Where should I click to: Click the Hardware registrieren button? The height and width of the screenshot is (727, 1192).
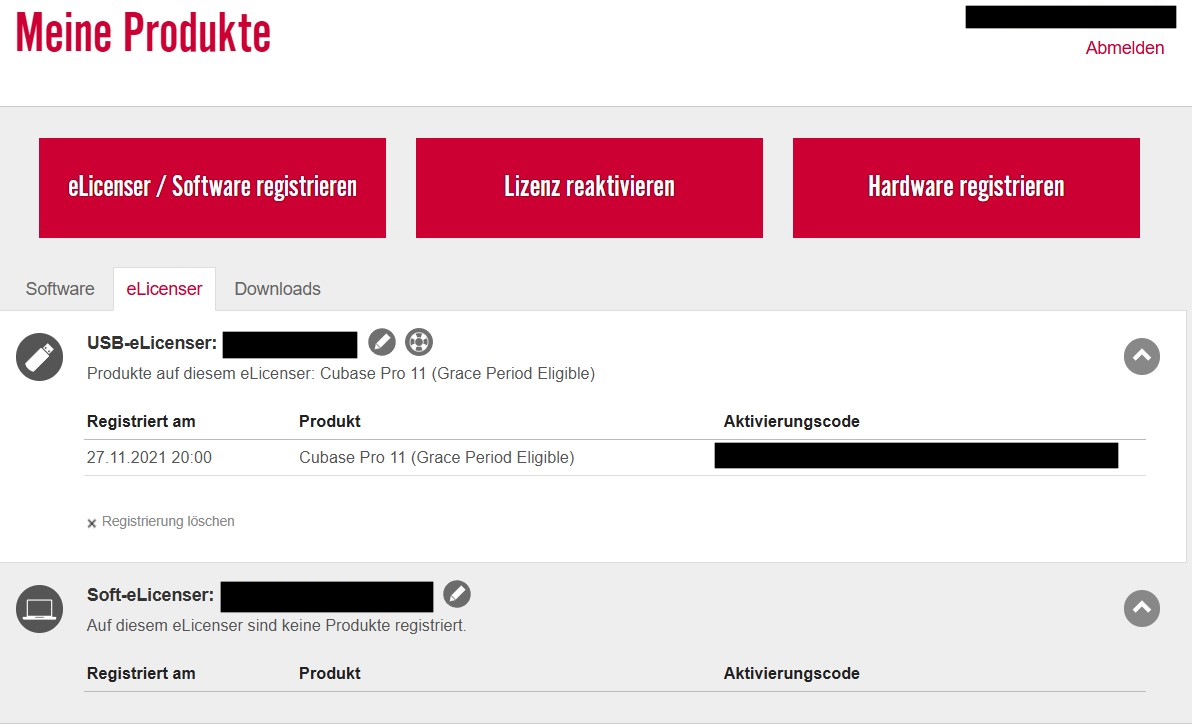(x=966, y=188)
